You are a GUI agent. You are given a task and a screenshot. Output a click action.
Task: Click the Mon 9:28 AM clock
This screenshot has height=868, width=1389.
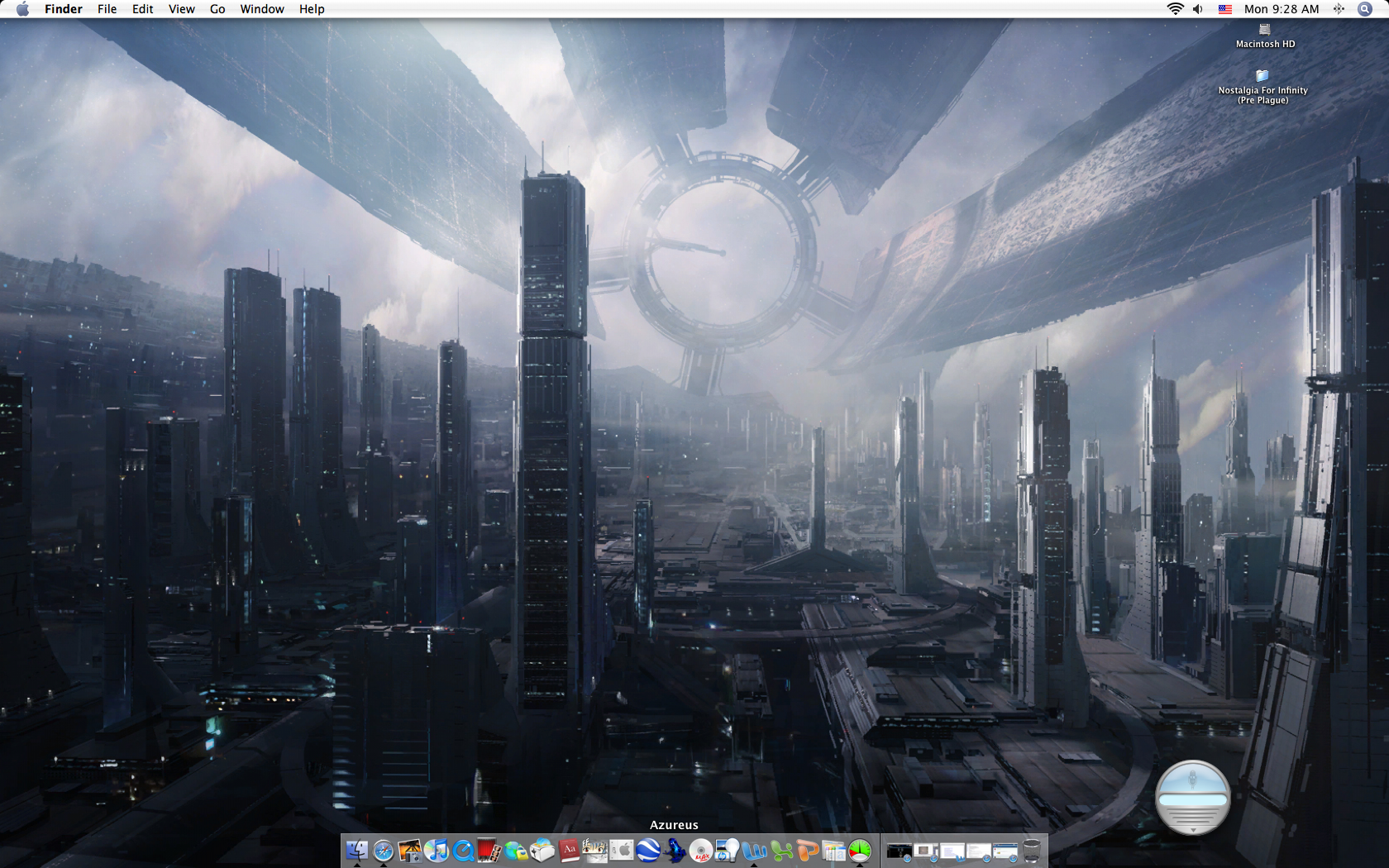(1282, 9)
